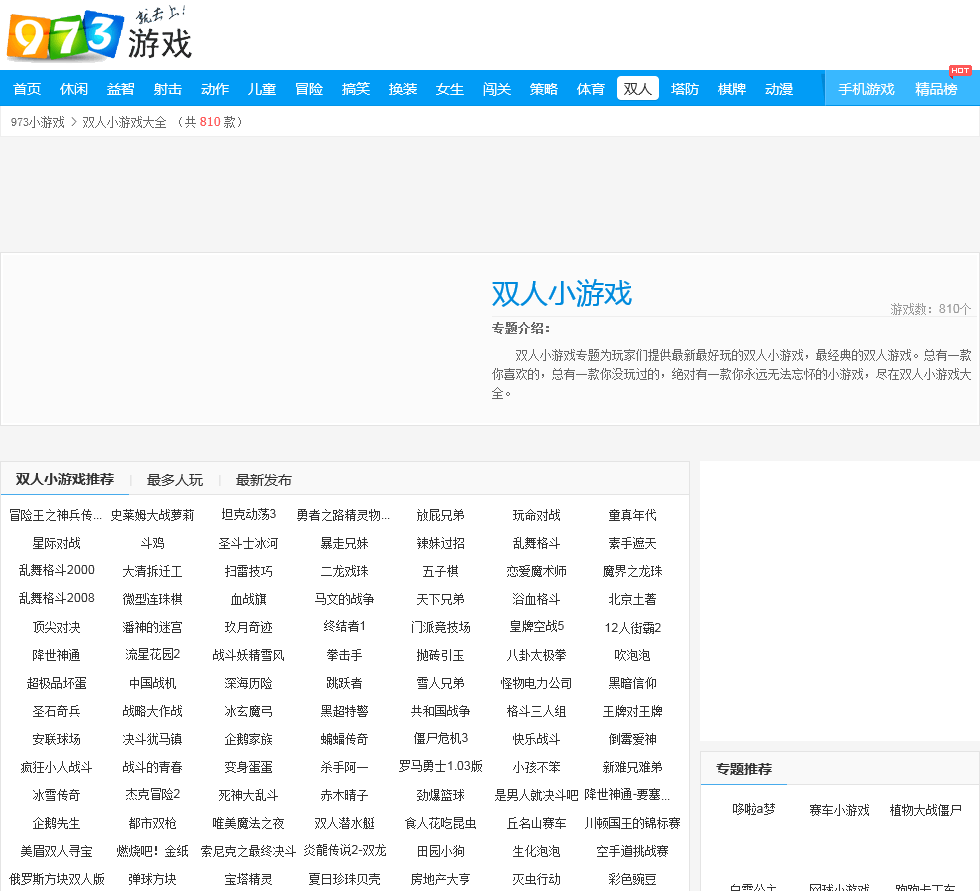Switch to the 最新发布 tab
Screen dimensions: 980x891
264,480
